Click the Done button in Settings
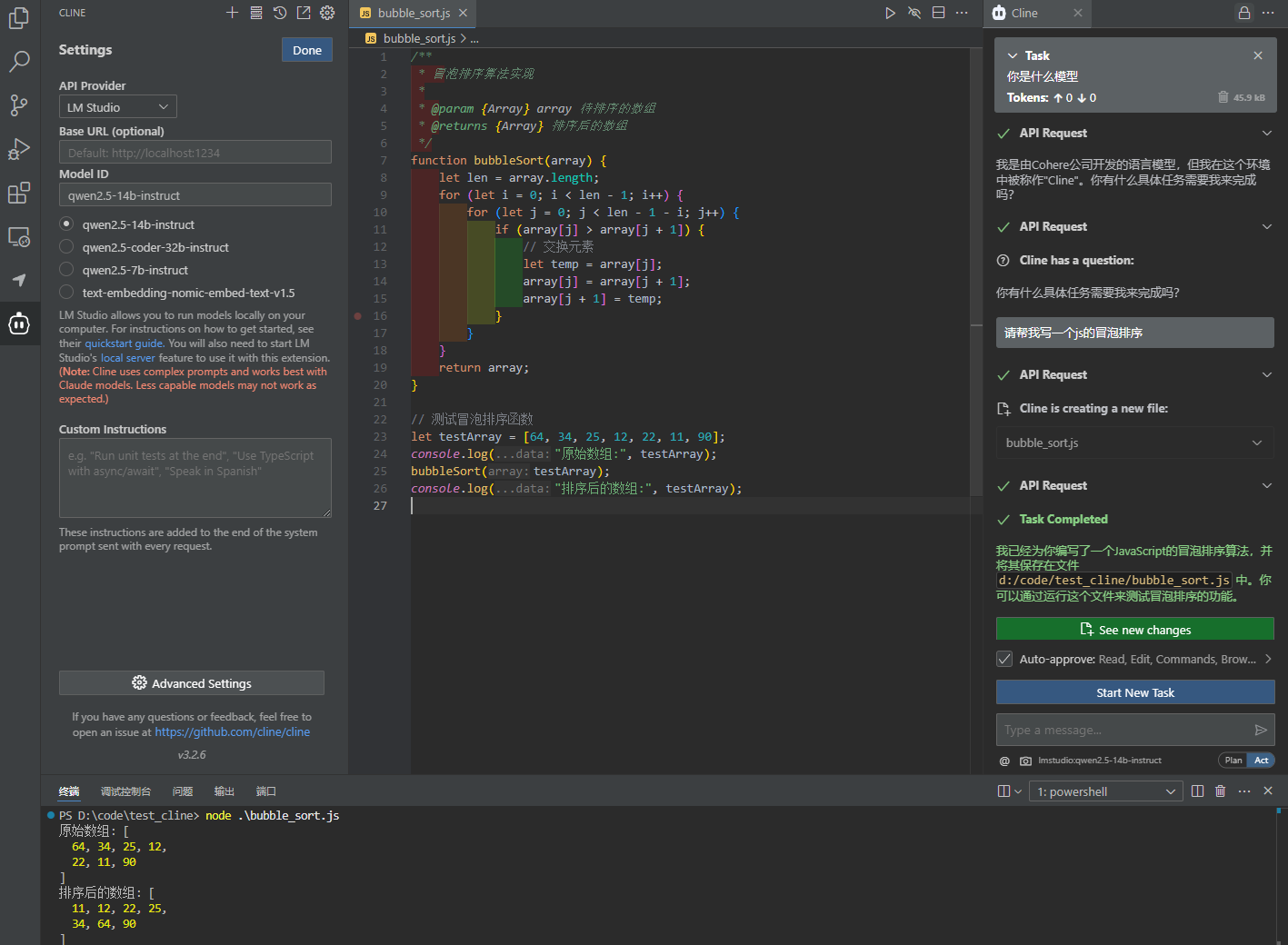The width and height of the screenshot is (1288, 945). pyautogui.click(x=307, y=50)
